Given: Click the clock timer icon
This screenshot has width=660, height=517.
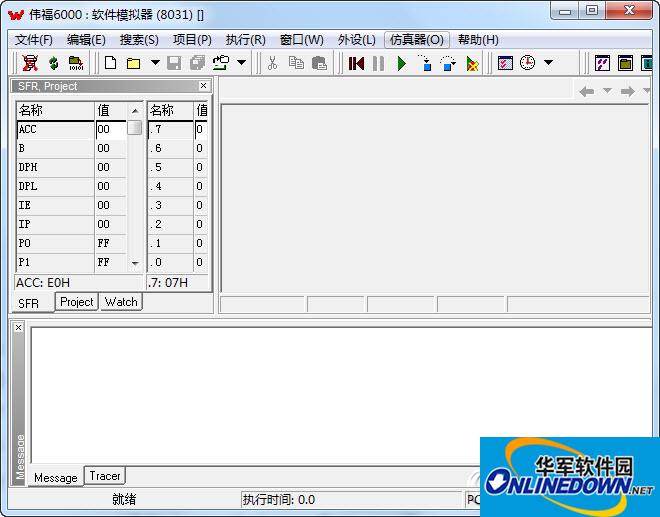Looking at the screenshot, I should [527, 63].
